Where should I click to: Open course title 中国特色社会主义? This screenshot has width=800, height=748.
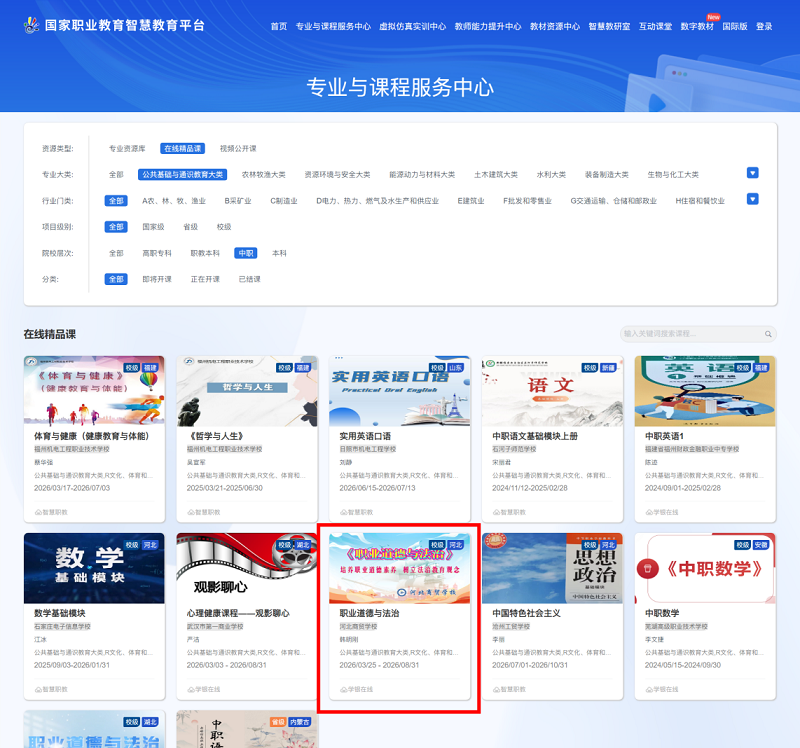click(x=526, y=613)
